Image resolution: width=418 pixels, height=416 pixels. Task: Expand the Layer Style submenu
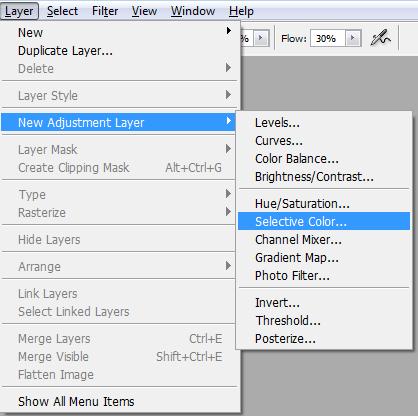[120, 95]
